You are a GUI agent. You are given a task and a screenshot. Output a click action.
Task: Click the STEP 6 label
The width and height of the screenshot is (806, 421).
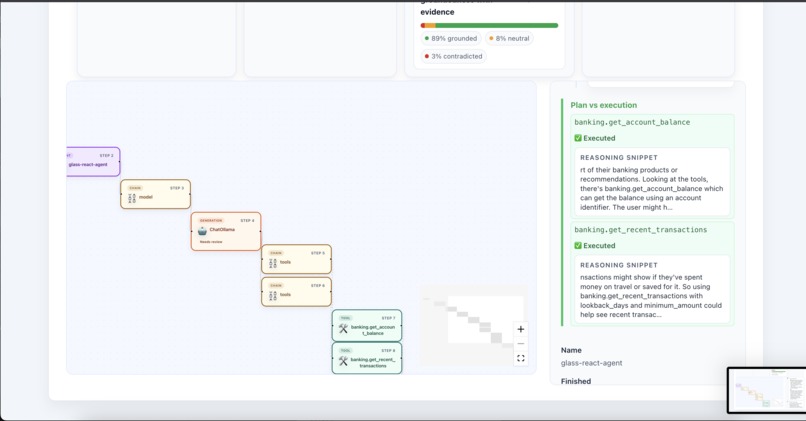(x=318, y=285)
